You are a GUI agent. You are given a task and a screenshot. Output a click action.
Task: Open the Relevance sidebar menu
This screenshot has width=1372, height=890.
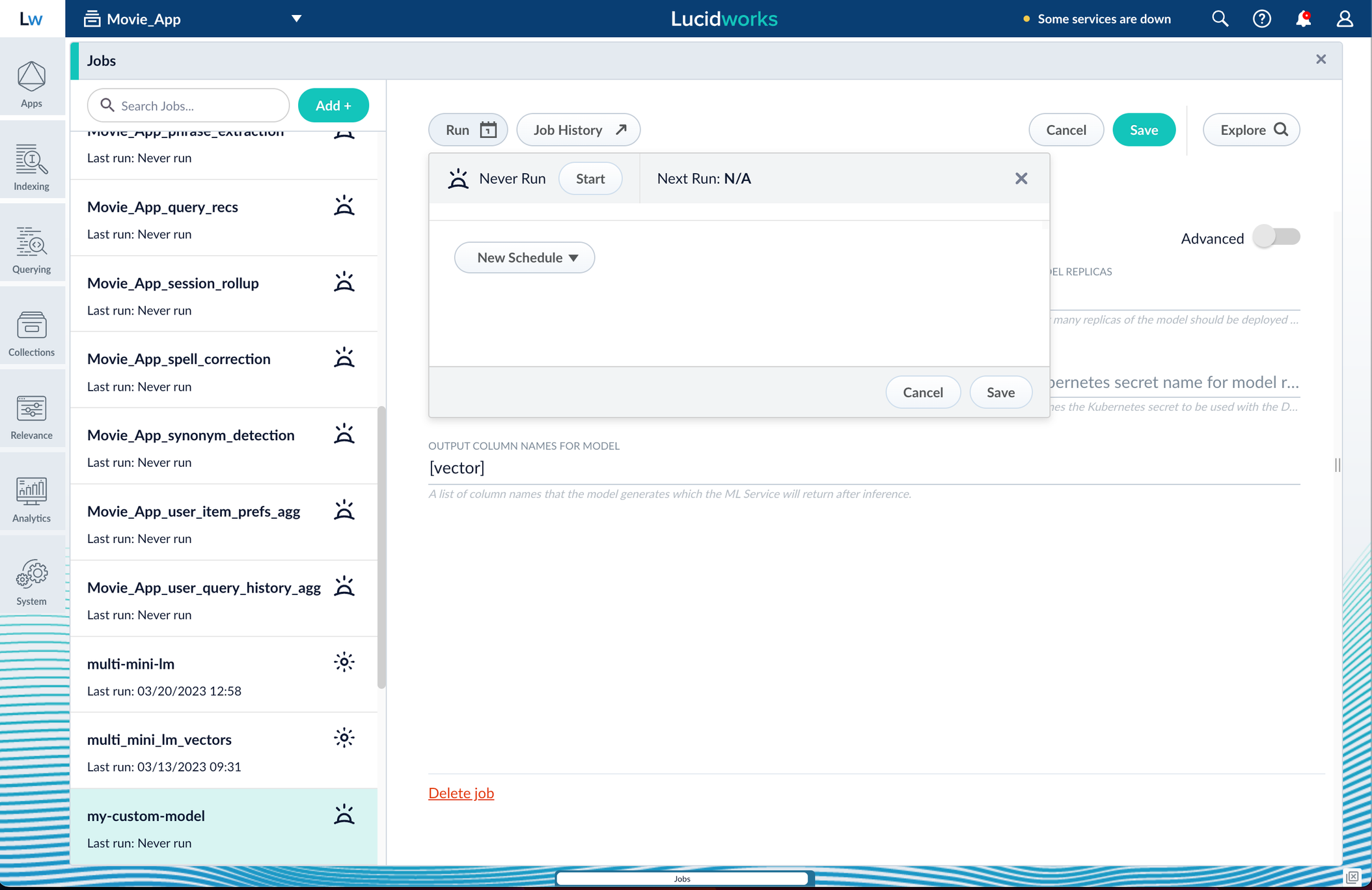click(31, 415)
